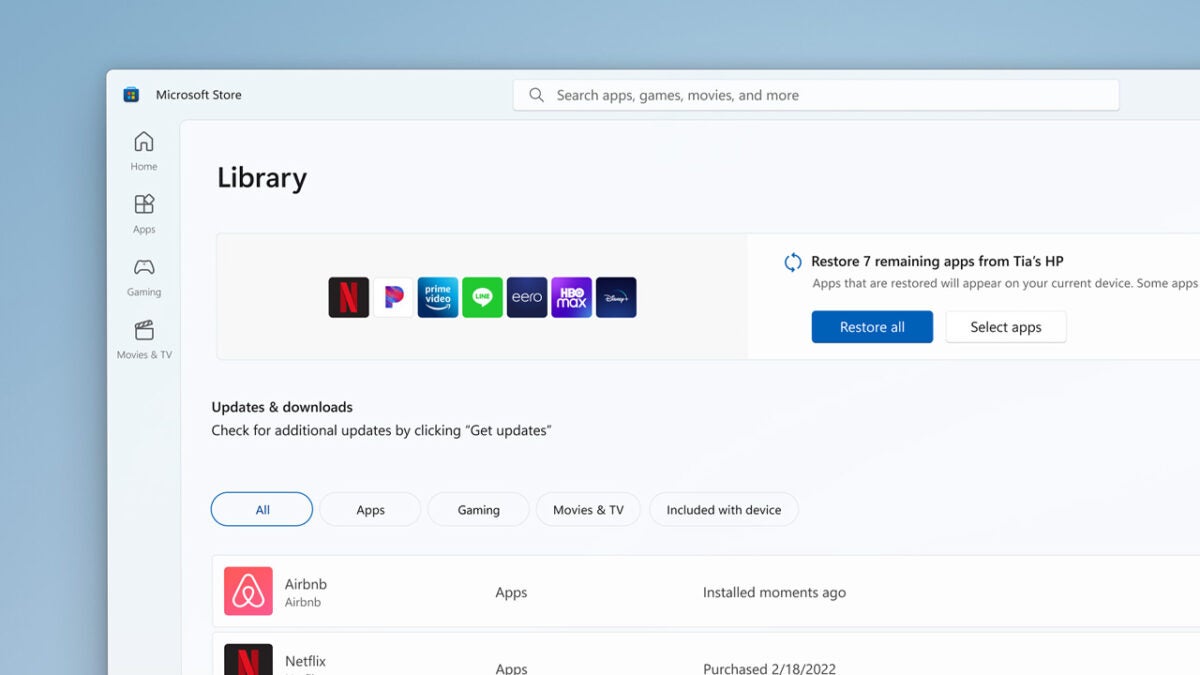Click the restore sync icon near Tia's HP

[792, 261]
